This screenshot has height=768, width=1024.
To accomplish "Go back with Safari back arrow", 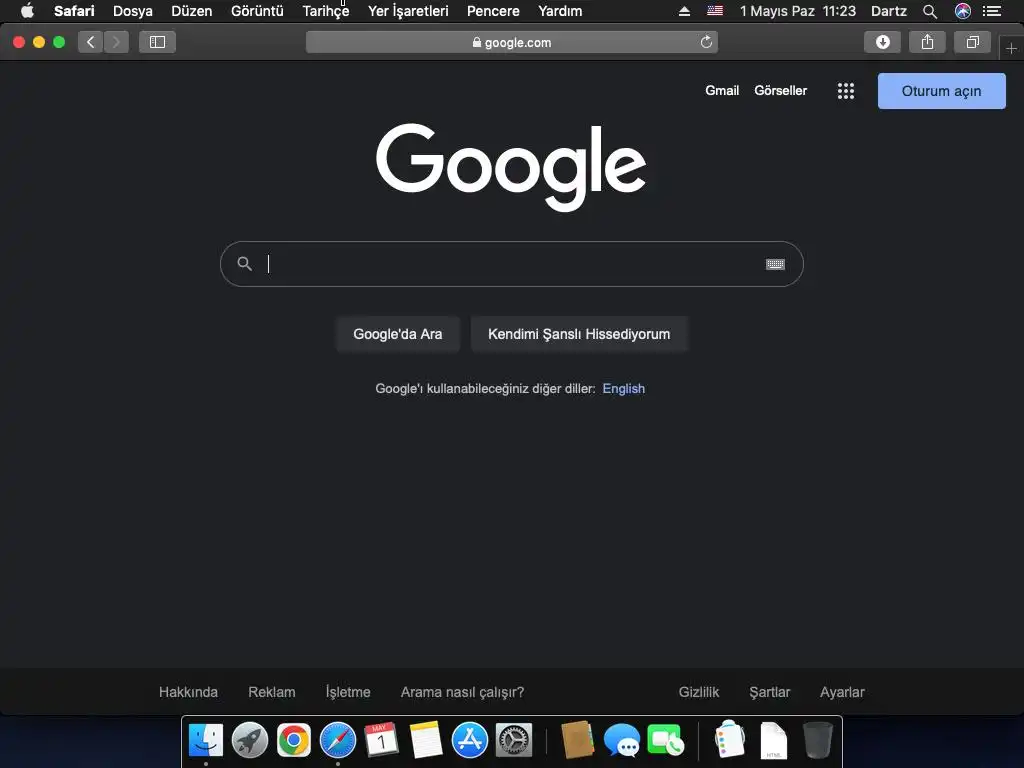I will coord(91,42).
